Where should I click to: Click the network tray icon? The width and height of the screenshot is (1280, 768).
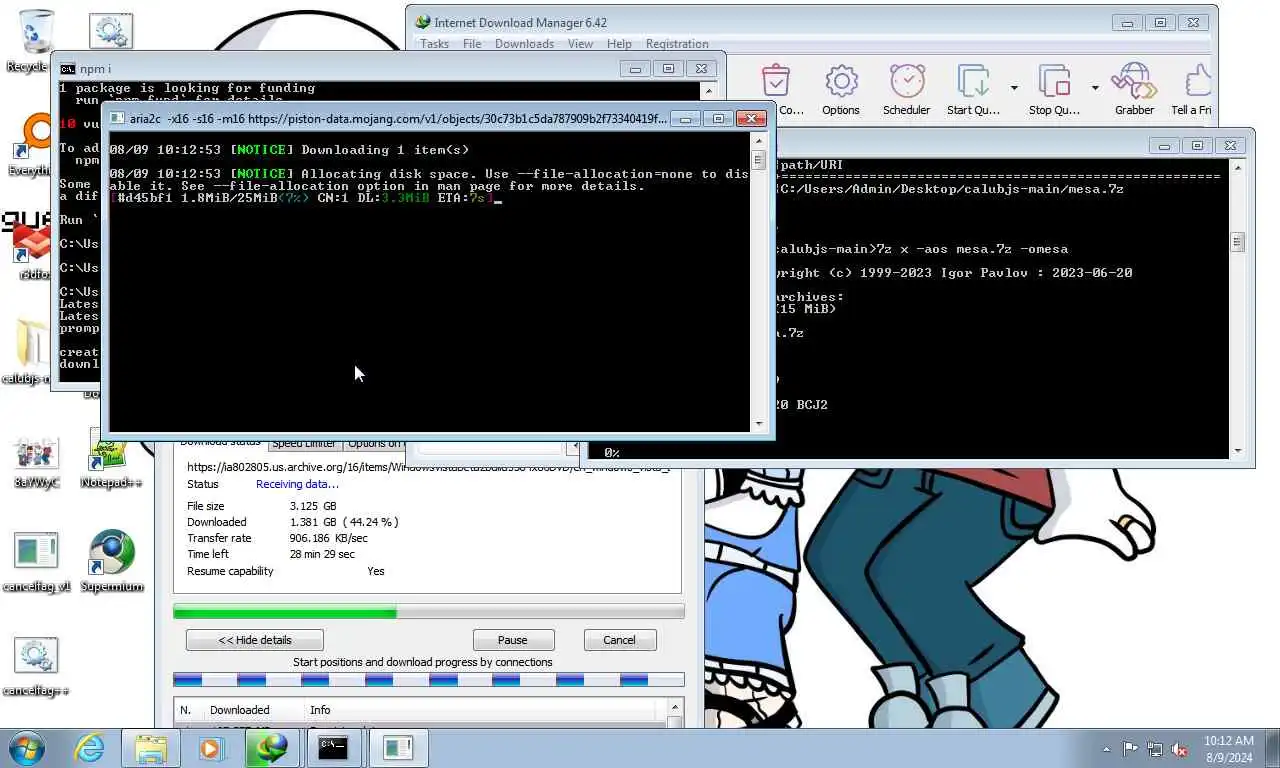(x=1155, y=749)
